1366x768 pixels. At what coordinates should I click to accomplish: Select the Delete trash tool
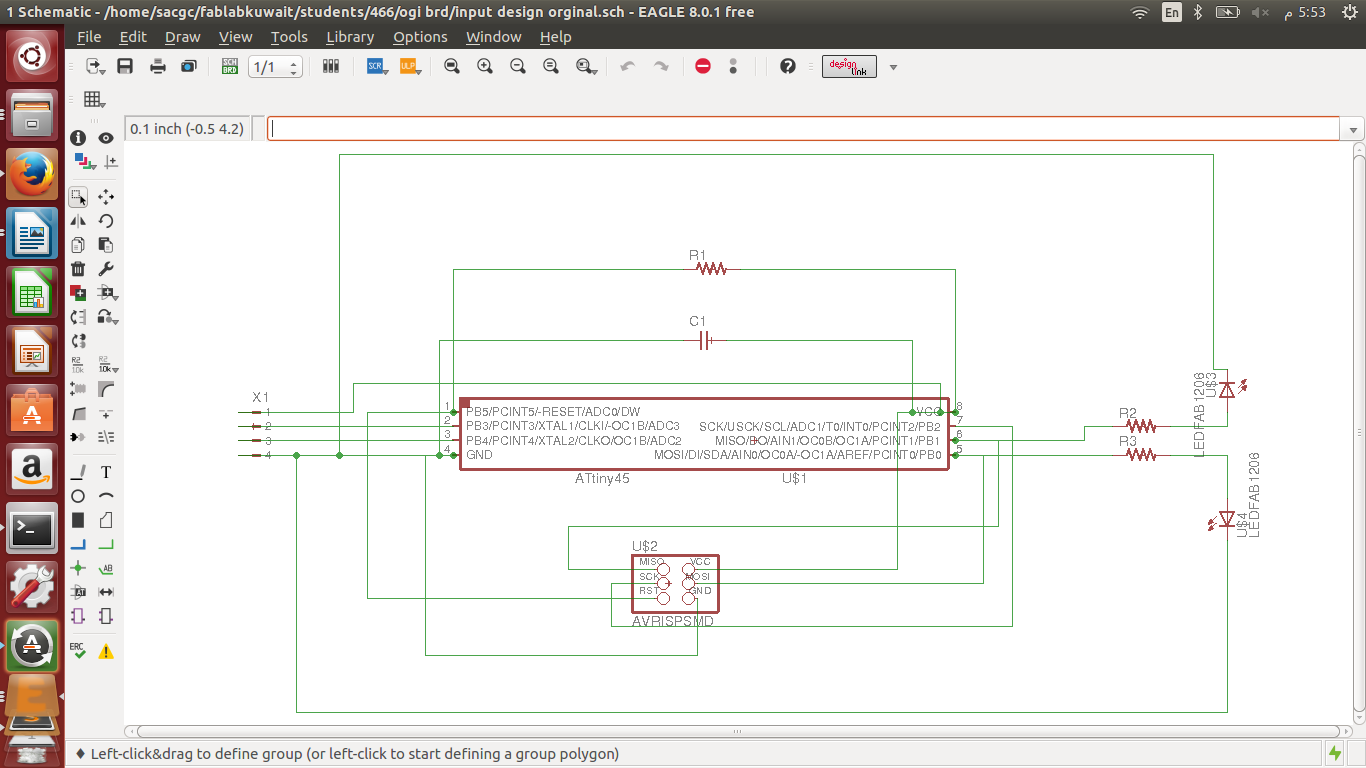click(x=78, y=269)
